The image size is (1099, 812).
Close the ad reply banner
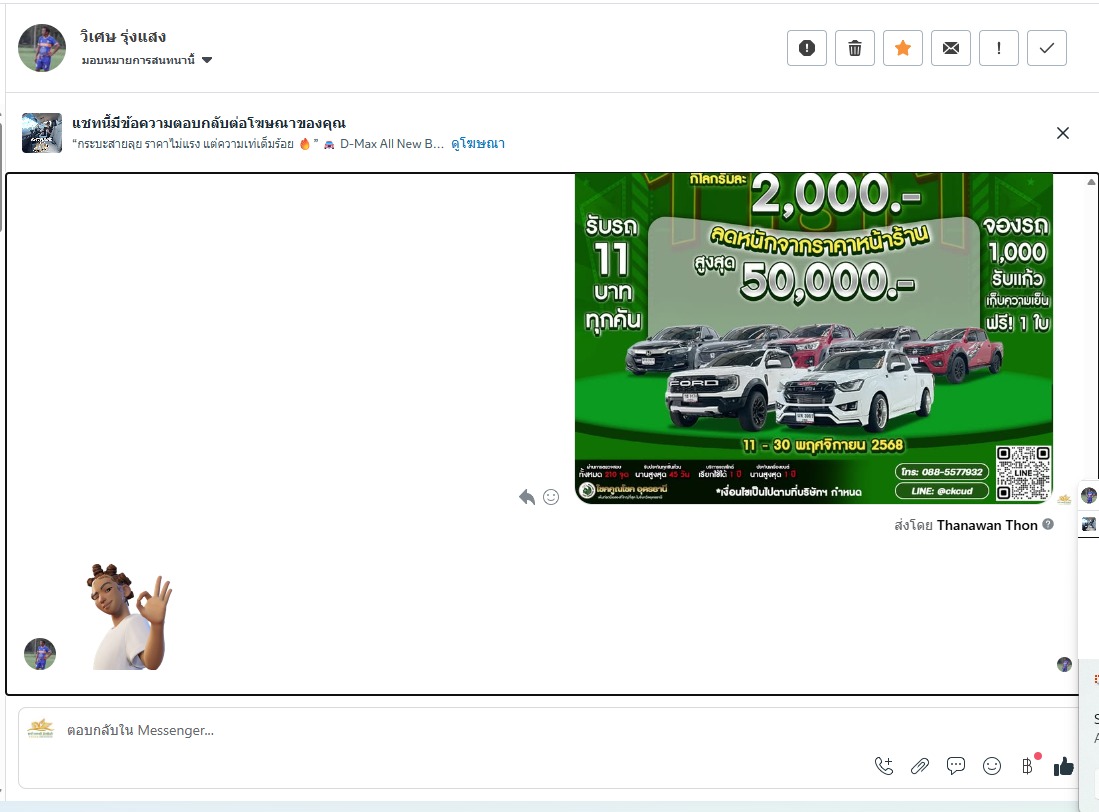click(1063, 133)
